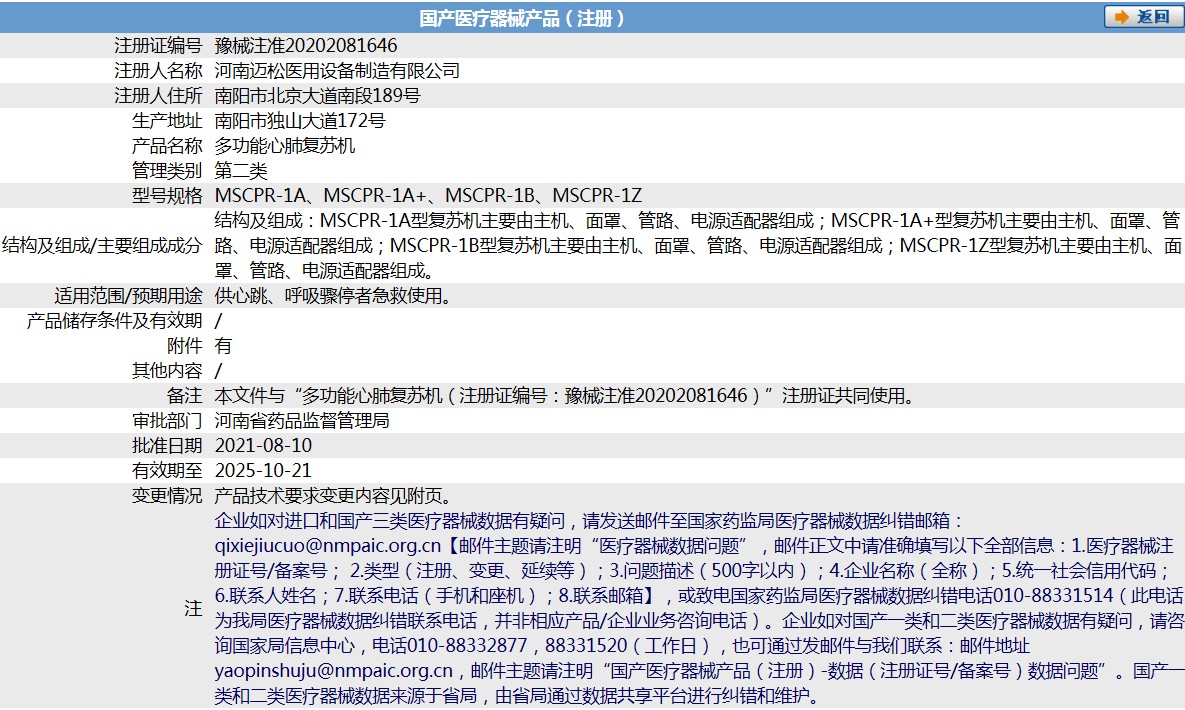Image resolution: width=1185 pixels, height=710 pixels.
Task: Click the 备注 row text about 注册证共同使用
Action: pos(564,396)
